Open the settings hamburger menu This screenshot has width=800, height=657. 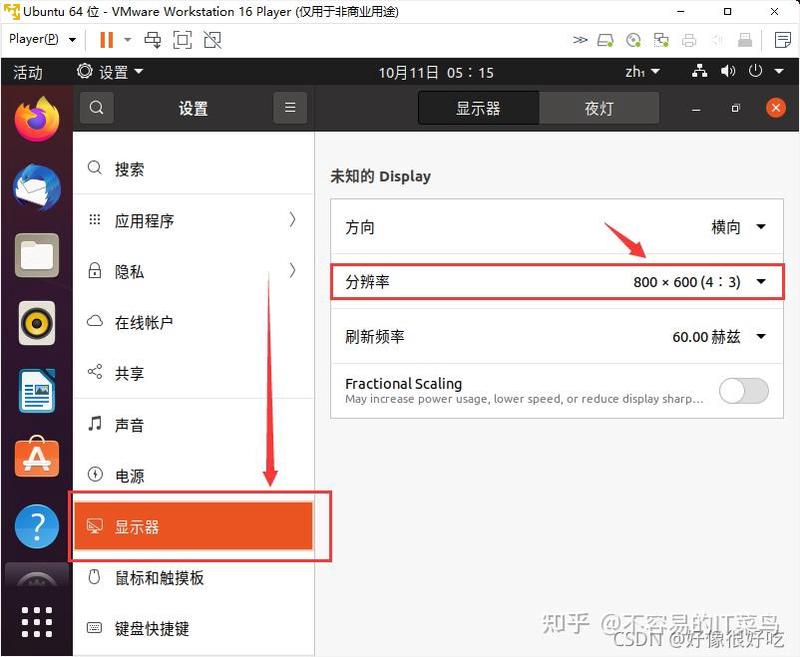(290, 108)
